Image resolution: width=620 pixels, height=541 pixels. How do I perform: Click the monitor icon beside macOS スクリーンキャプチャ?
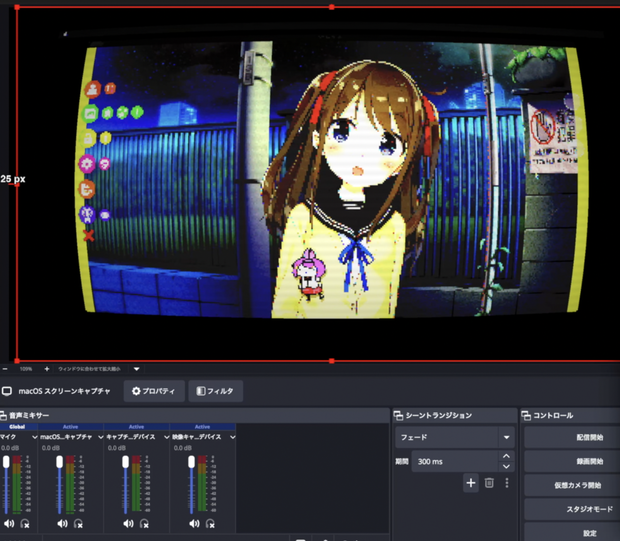7,391
